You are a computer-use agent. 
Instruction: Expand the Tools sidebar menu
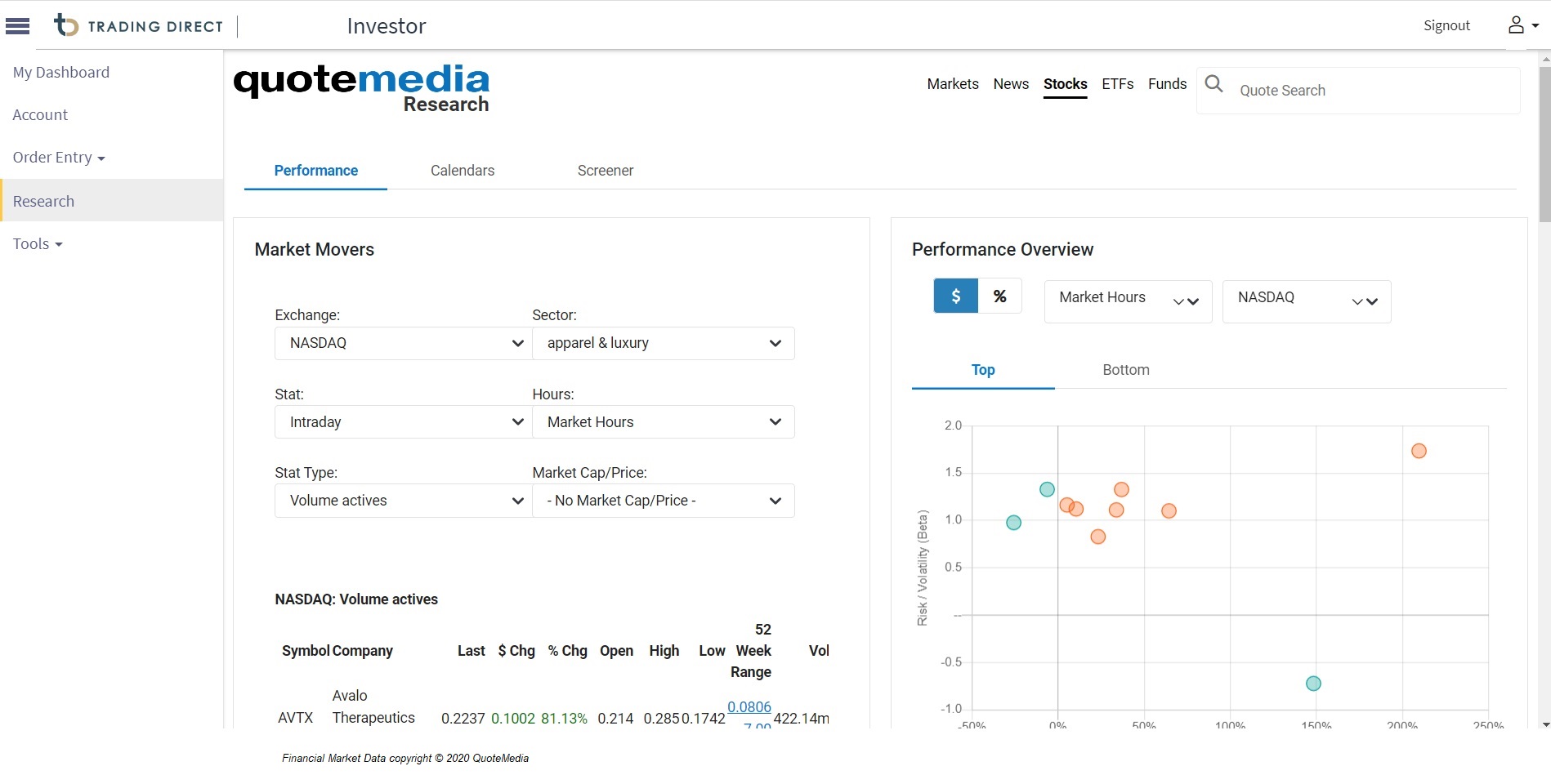[x=38, y=244]
